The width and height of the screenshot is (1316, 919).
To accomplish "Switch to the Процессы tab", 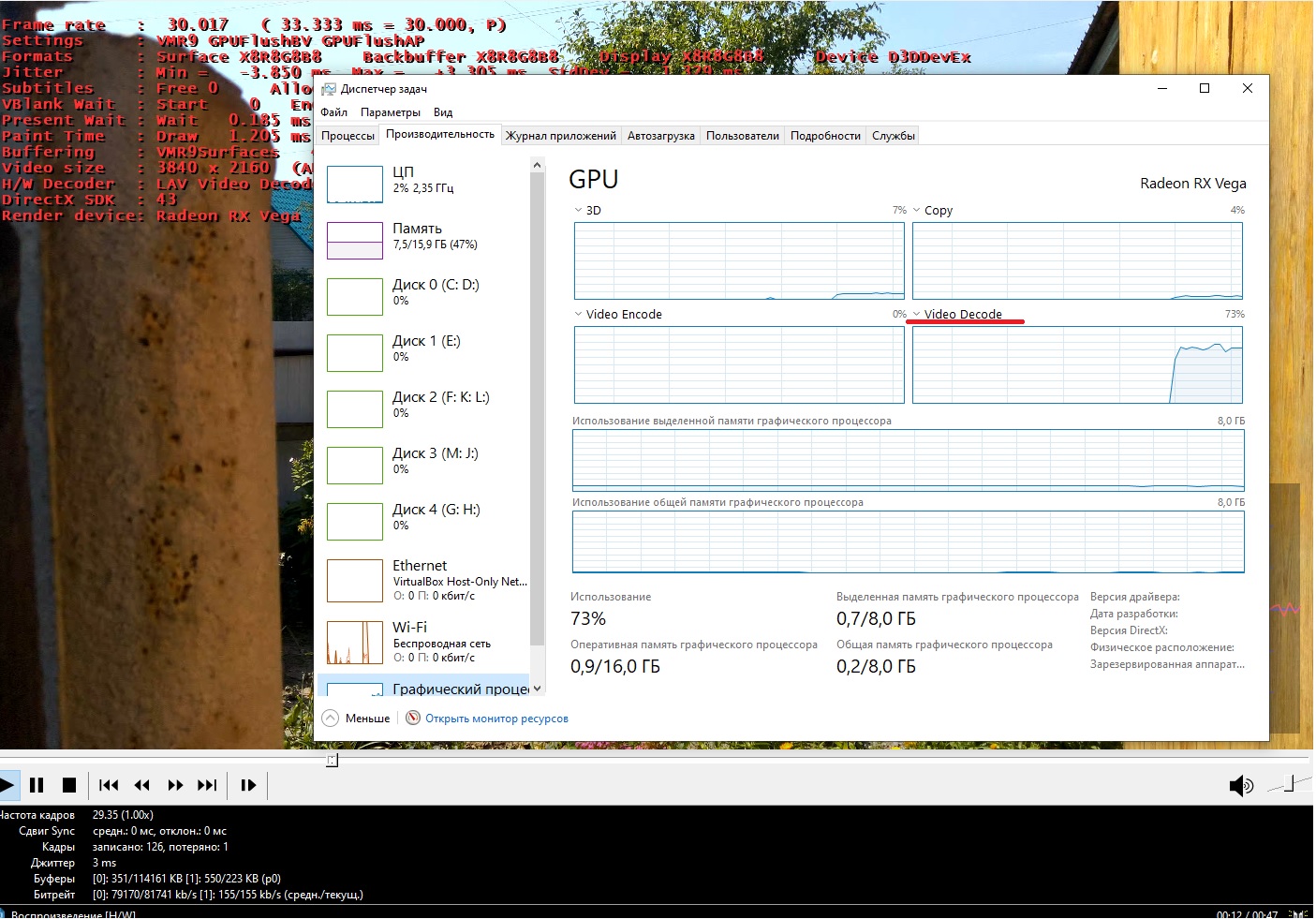I will pos(347,136).
